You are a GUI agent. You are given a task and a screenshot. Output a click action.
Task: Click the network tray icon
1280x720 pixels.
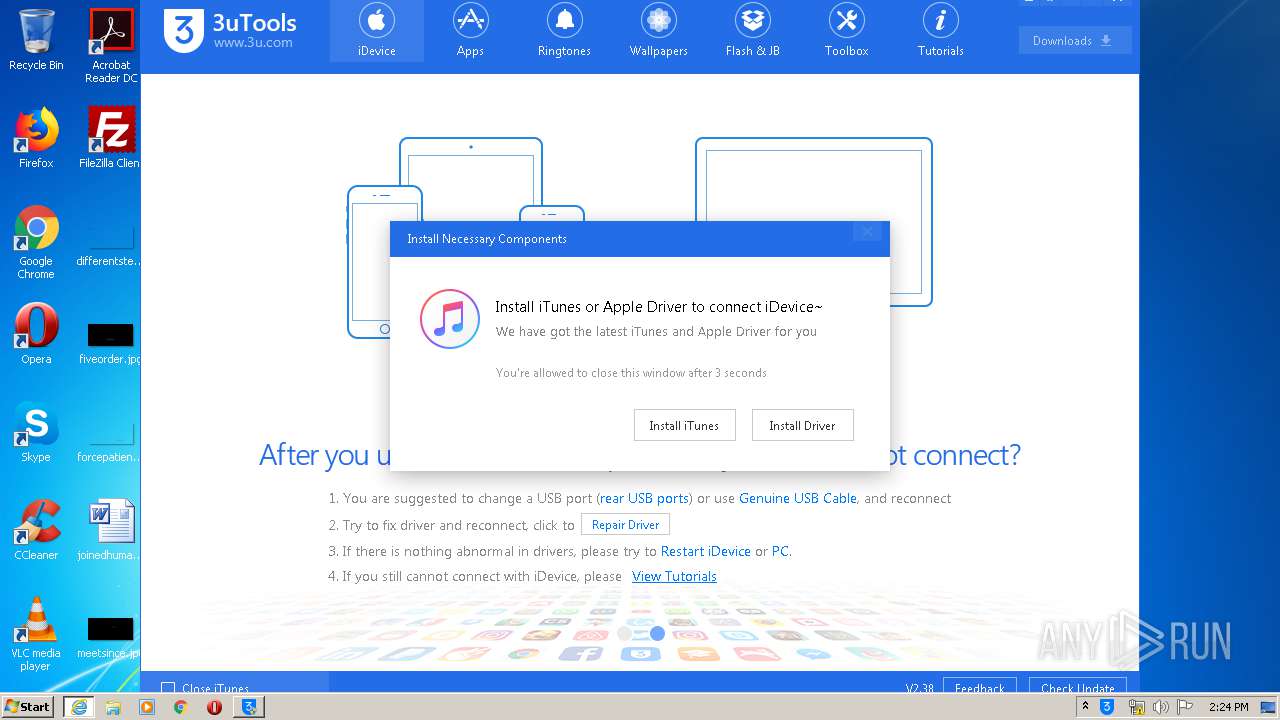[x=1136, y=707]
